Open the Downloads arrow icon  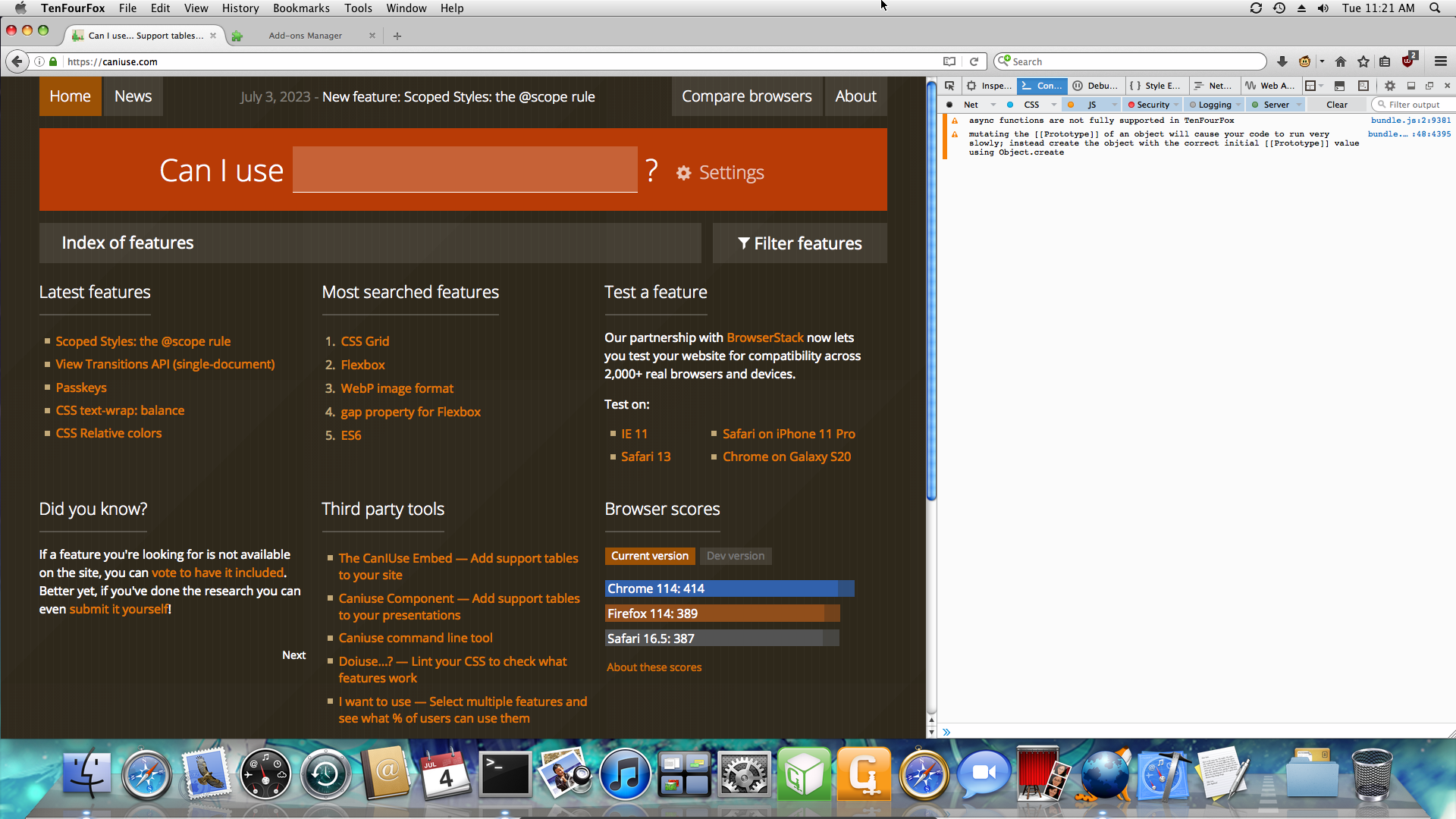[1282, 61]
